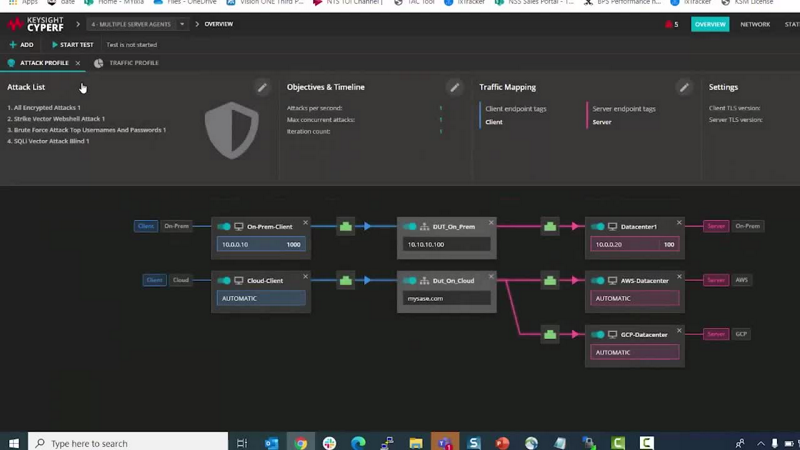Click the Dut_On_Cloud mysase.com field
This screenshot has width=800, height=450.
pos(446,298)
